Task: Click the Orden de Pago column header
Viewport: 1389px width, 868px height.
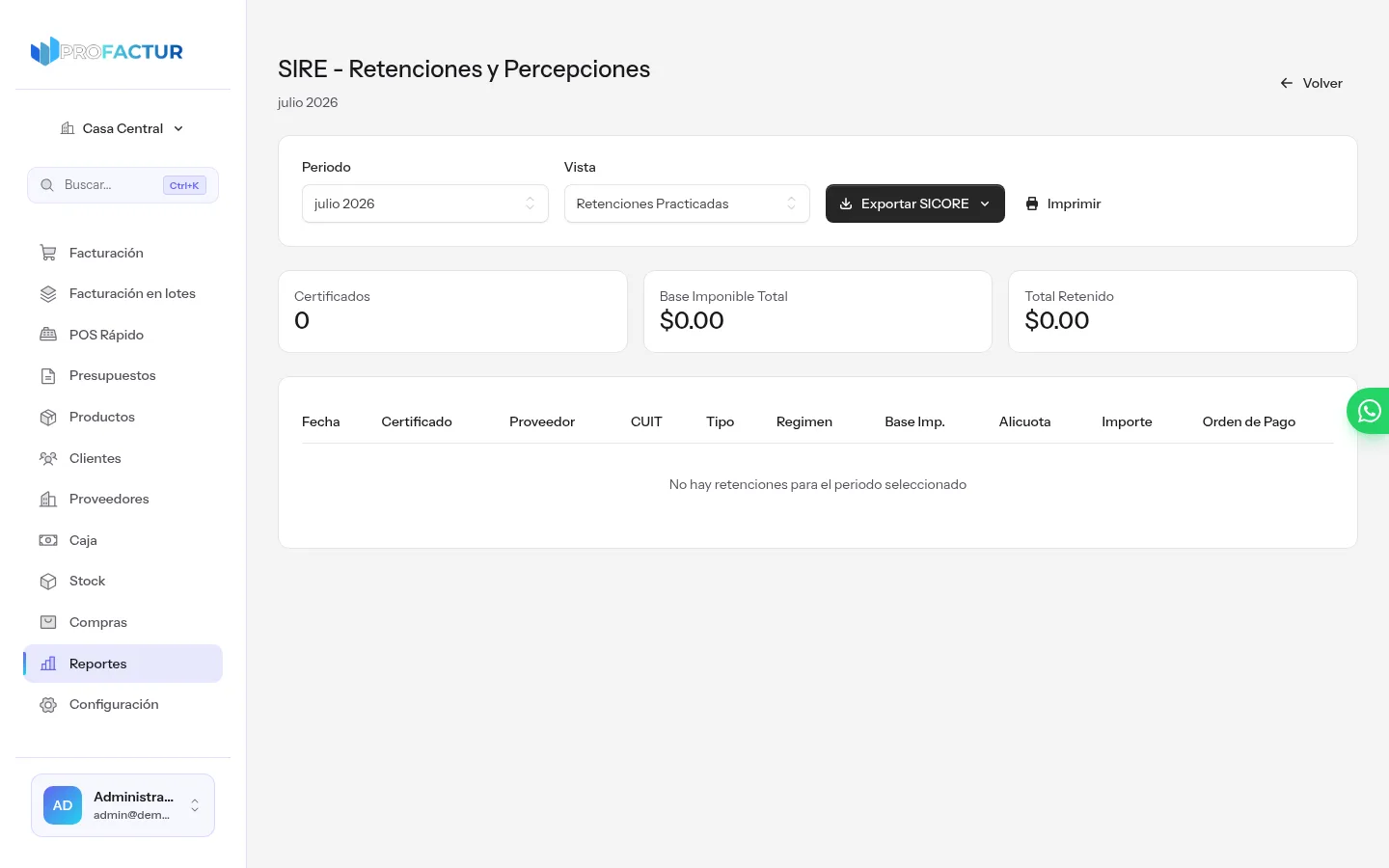Action: pyautogui.click(x=1249, y=421)
